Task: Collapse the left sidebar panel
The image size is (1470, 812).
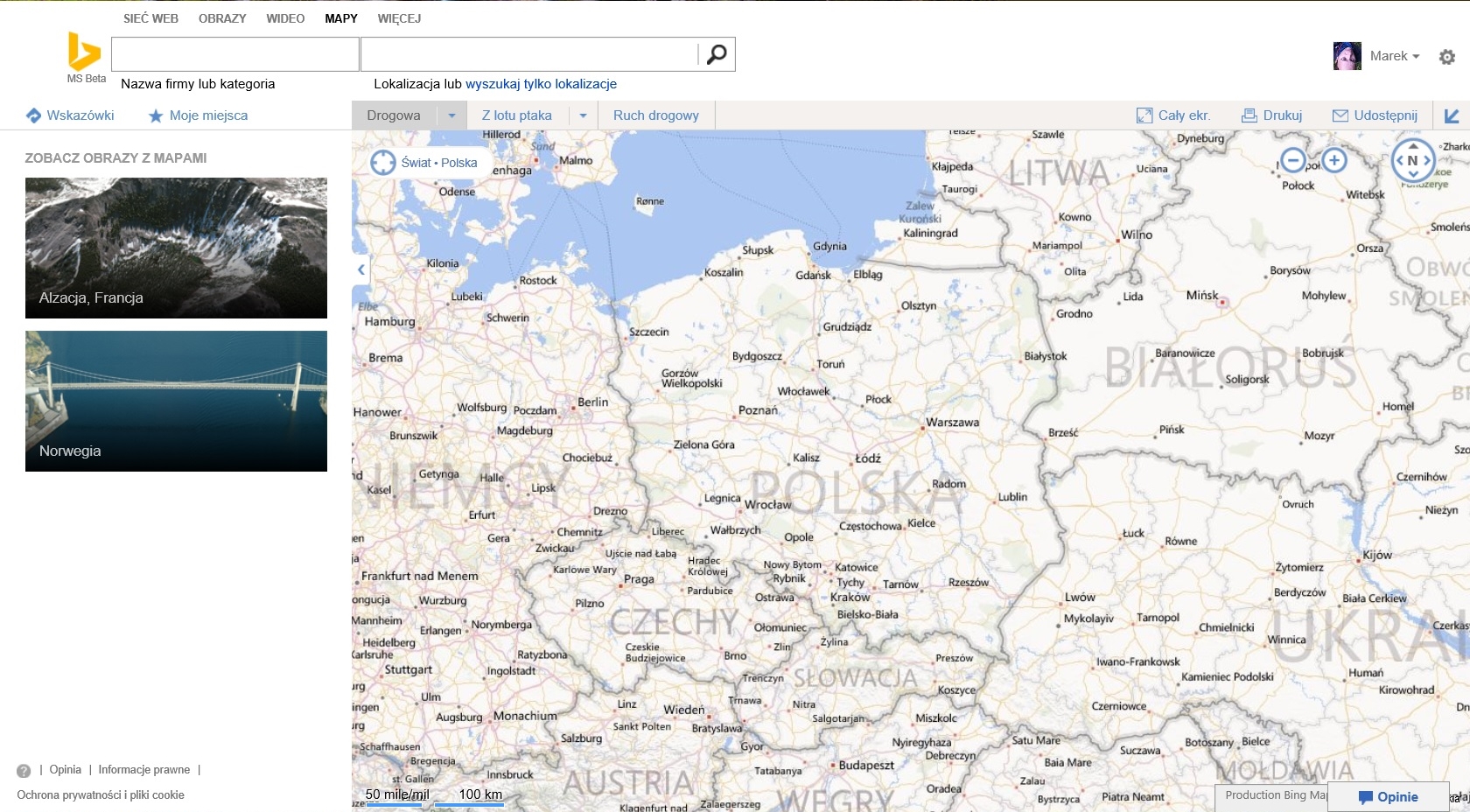Action: (361, 269)
